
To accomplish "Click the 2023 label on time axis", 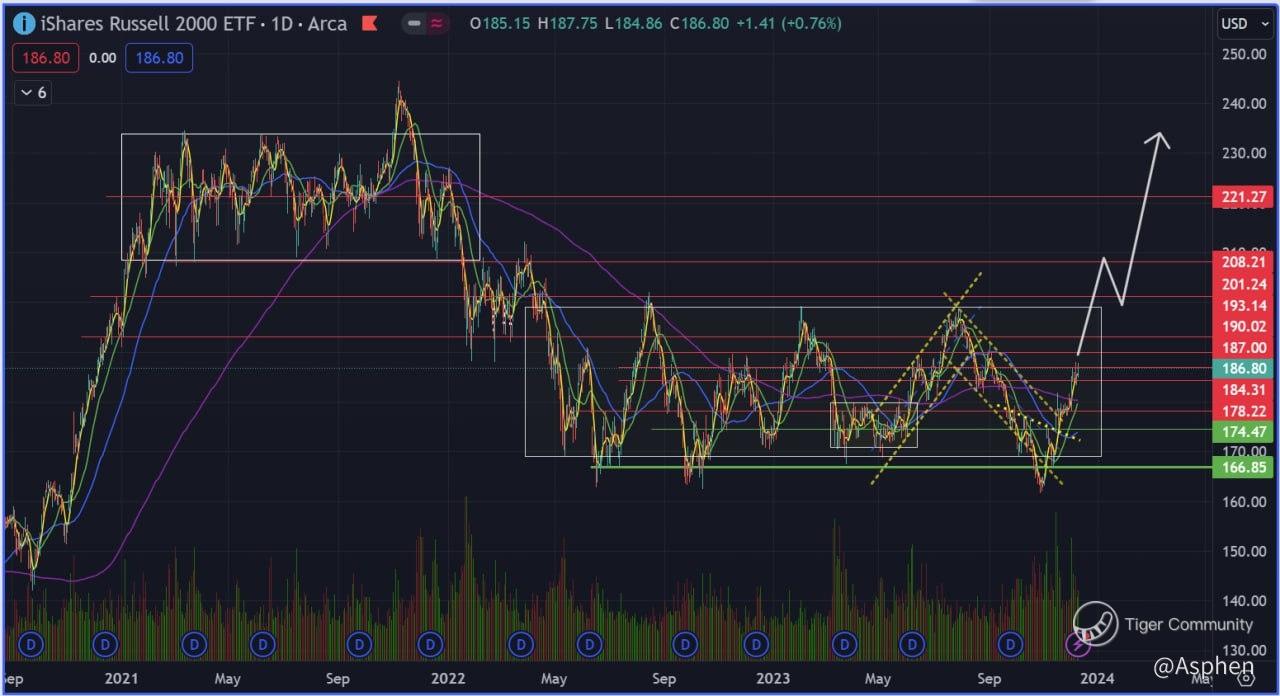I will [773, 678].
